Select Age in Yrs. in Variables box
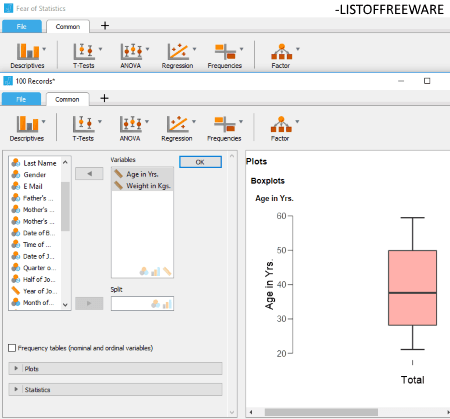 142,174
